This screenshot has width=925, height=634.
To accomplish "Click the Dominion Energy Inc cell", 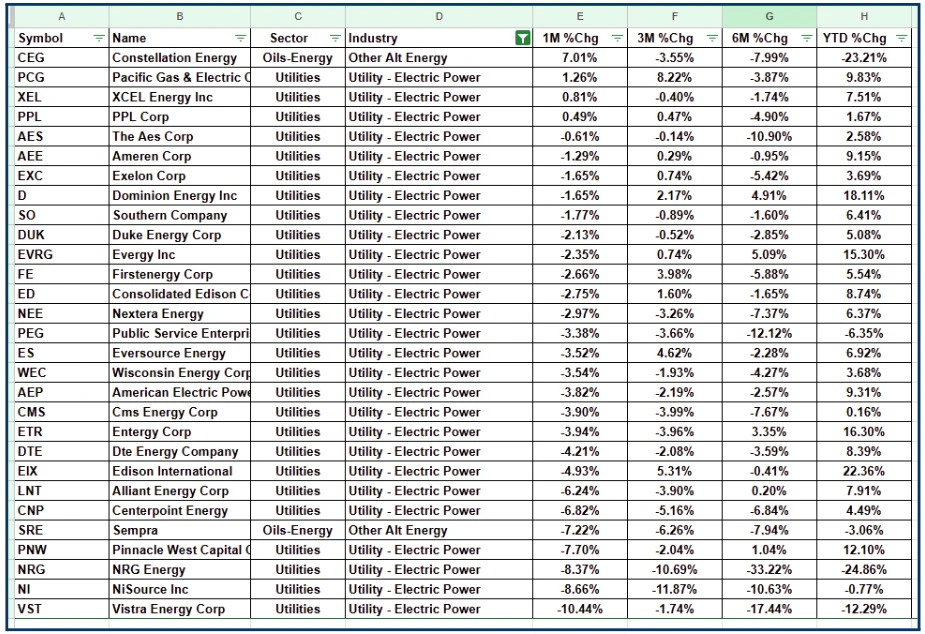I will (180, 196).
